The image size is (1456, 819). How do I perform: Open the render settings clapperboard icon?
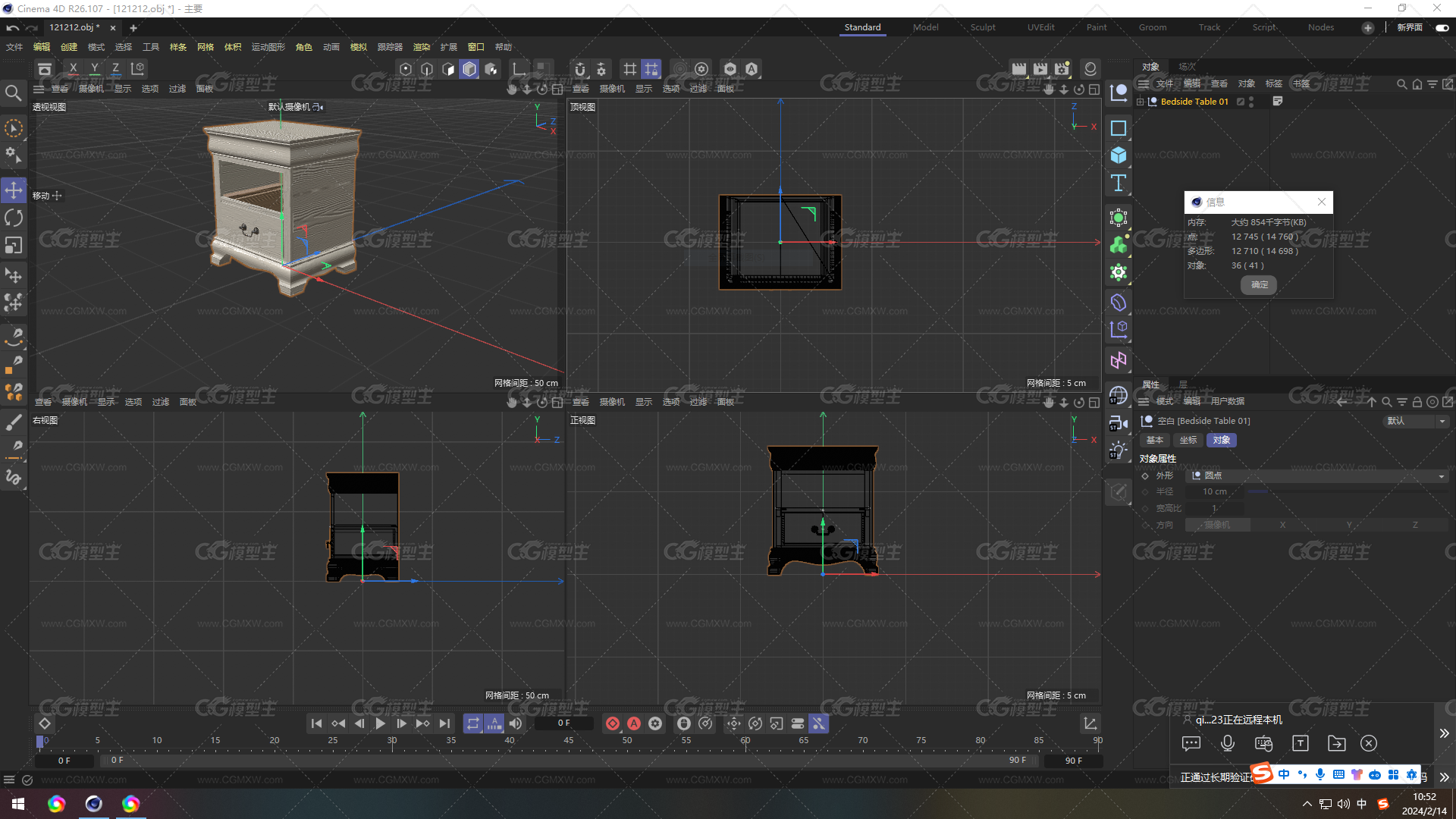click(x=1062, y=69)
